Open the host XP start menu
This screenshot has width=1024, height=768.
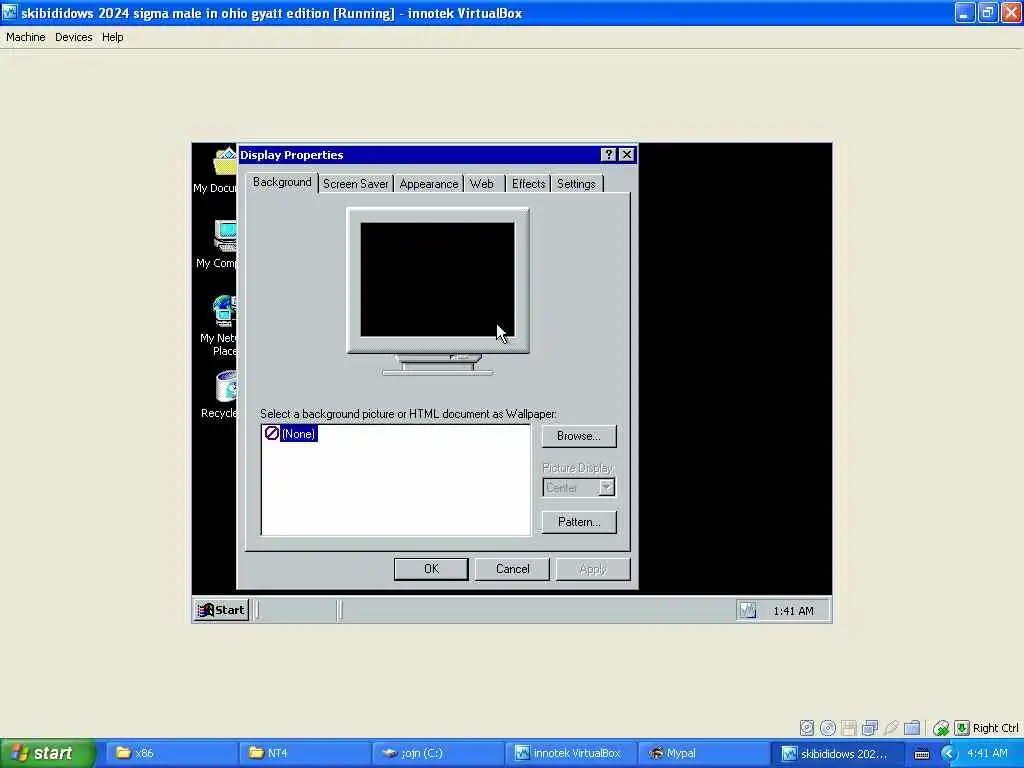tap(48, 753)
